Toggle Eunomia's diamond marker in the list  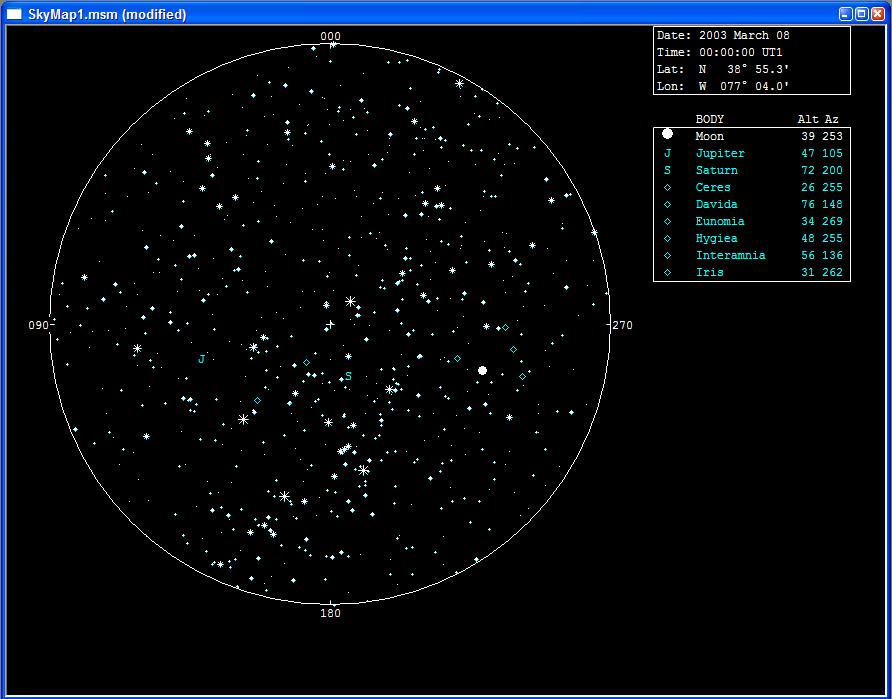[666, 221]
